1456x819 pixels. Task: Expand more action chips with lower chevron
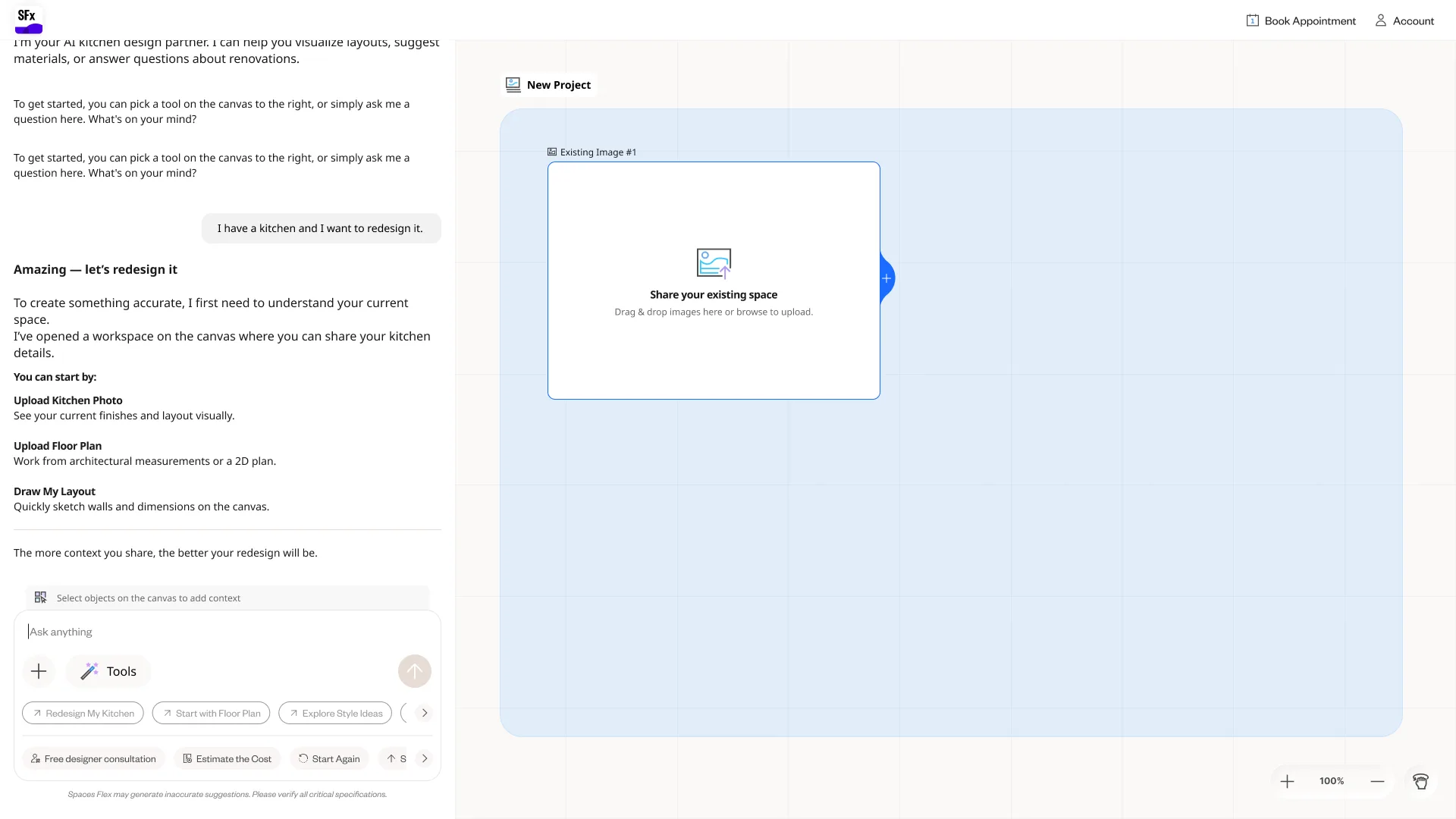(425, 758)
